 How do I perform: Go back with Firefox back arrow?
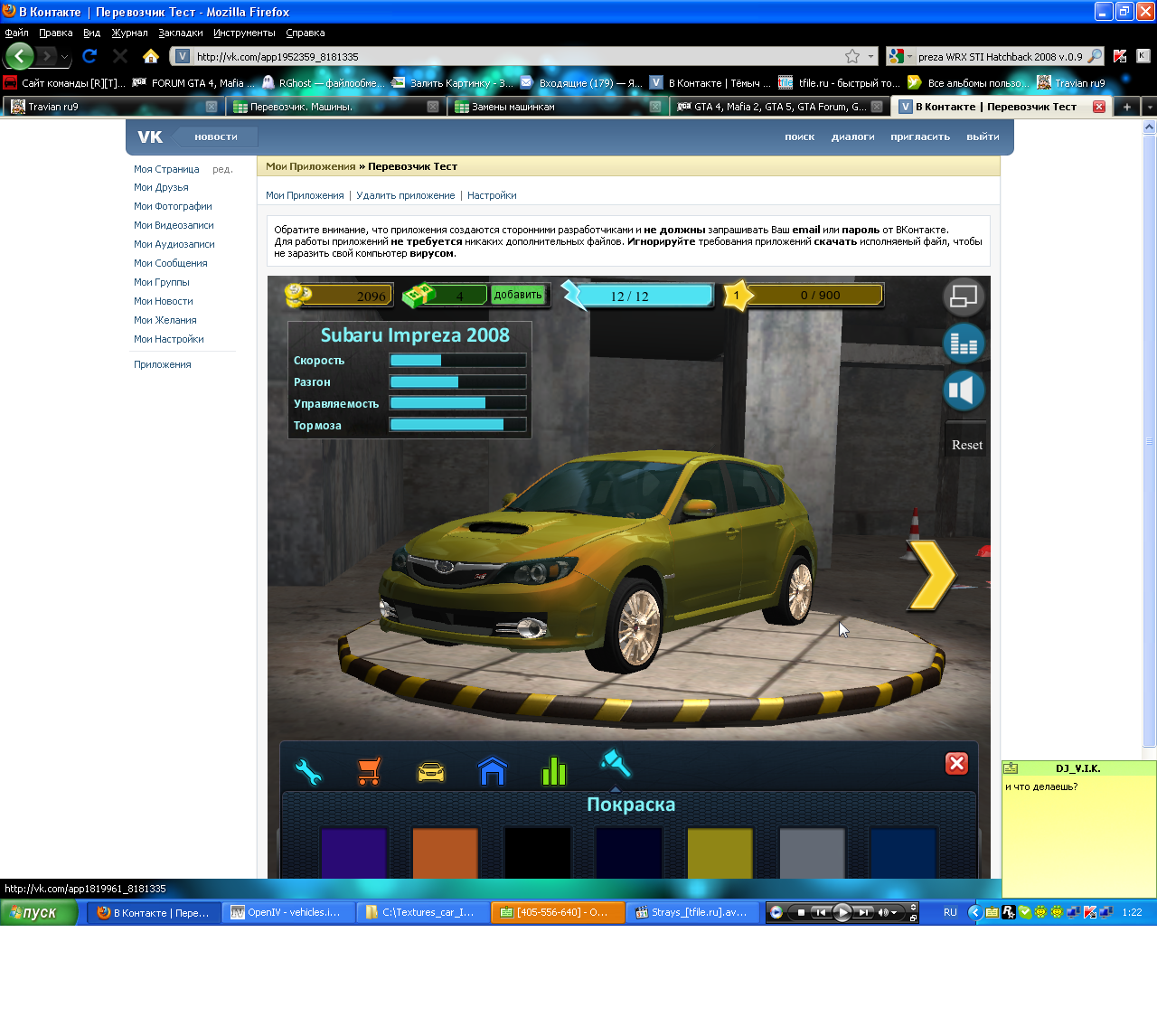point(20,56)
